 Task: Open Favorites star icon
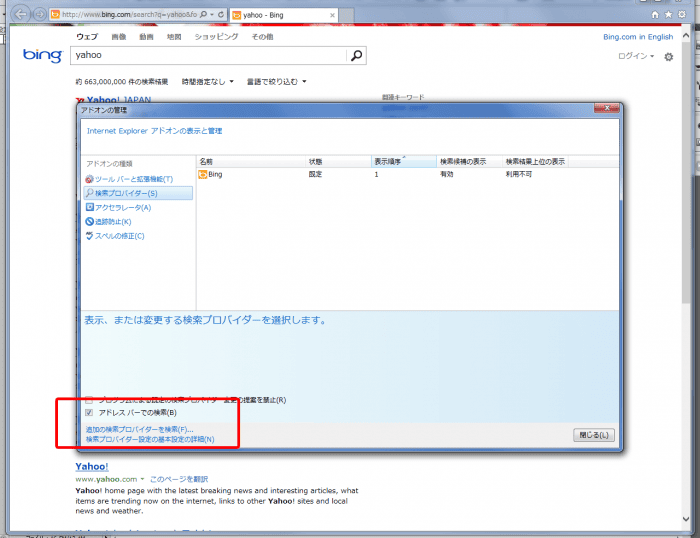coord(668,15)
